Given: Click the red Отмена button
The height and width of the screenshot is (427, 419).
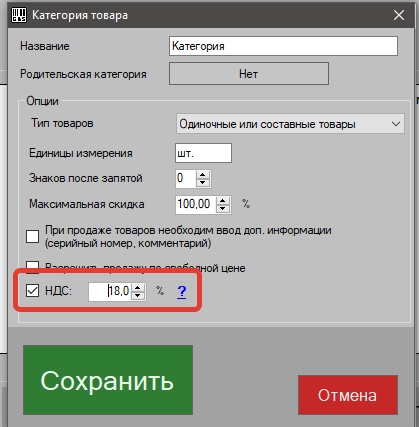Looking at the screenshot, I should coord(348,395).
